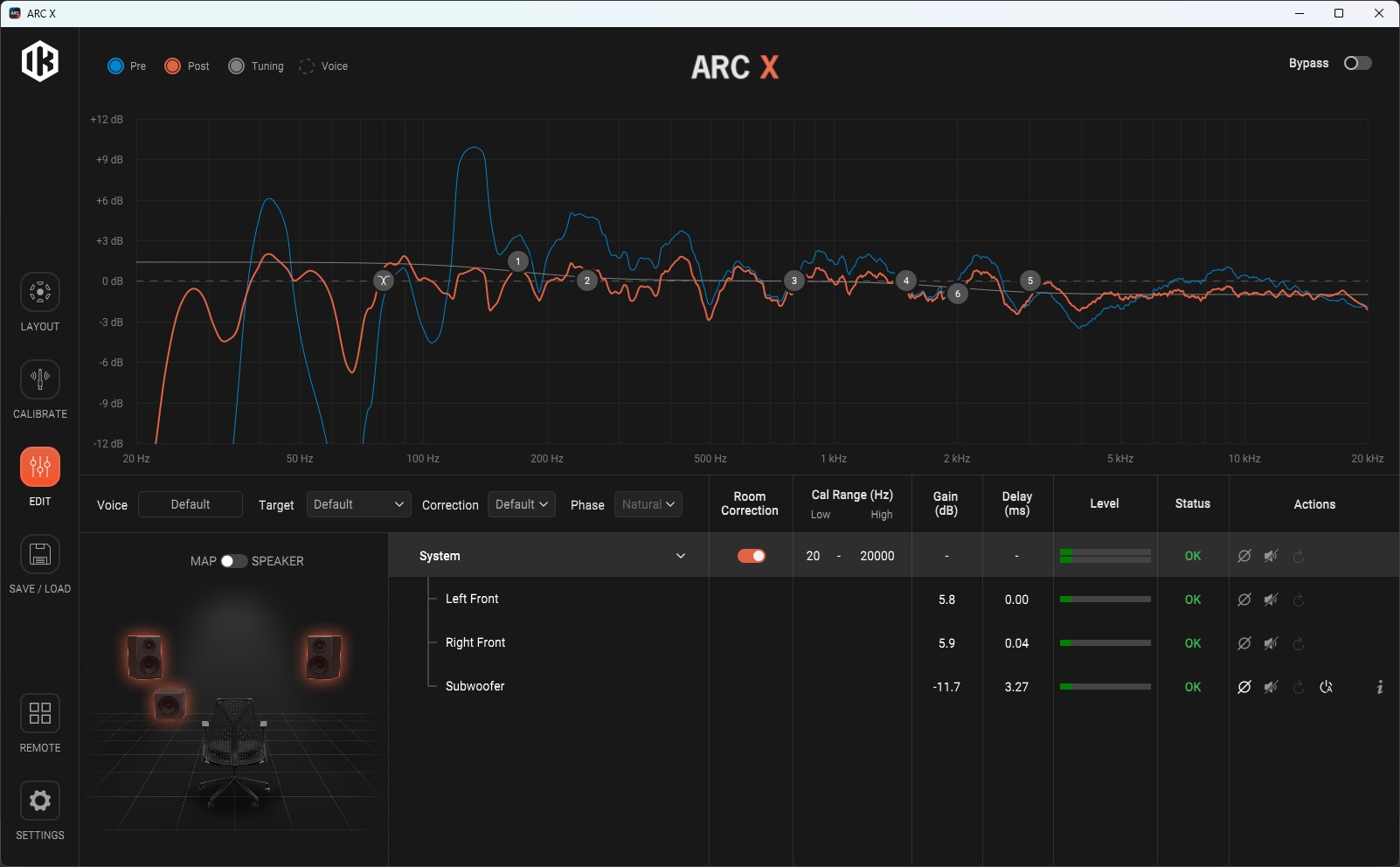Select the Subwoofer row
This screenshot has width=1400, height=867.
click(475, 686)
